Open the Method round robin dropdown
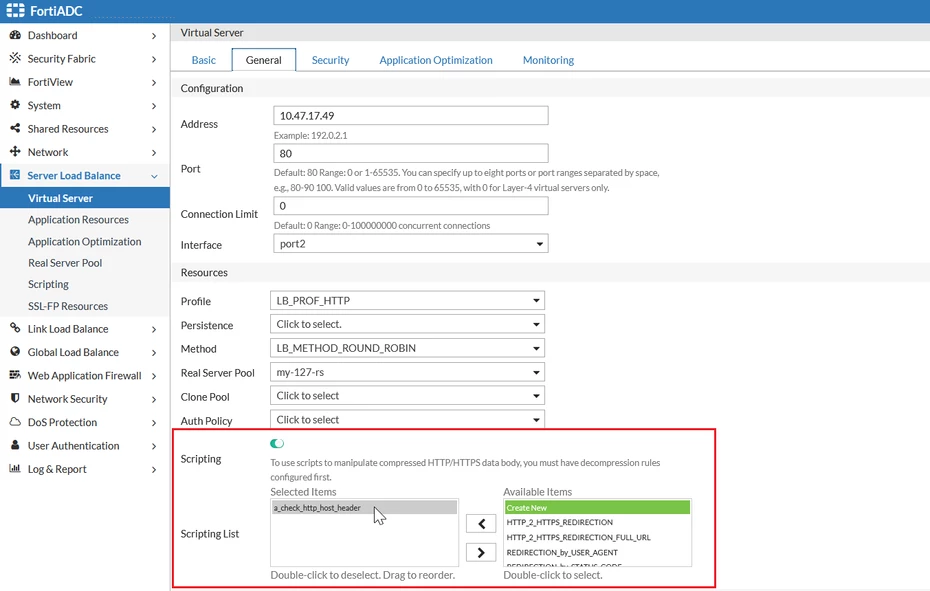This screenshot has height=591, width=930. coord(407,348)
